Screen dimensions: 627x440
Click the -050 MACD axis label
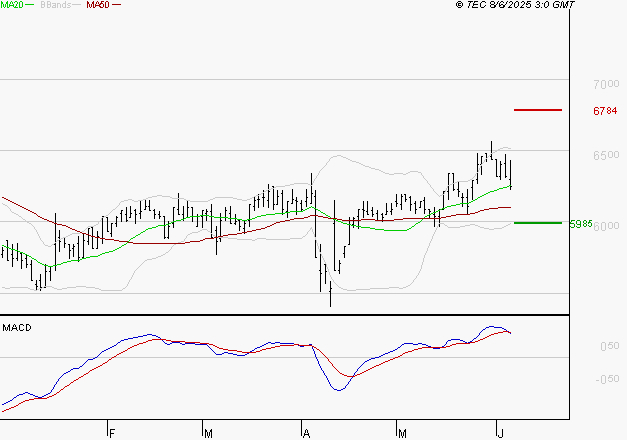pos(607,379)
